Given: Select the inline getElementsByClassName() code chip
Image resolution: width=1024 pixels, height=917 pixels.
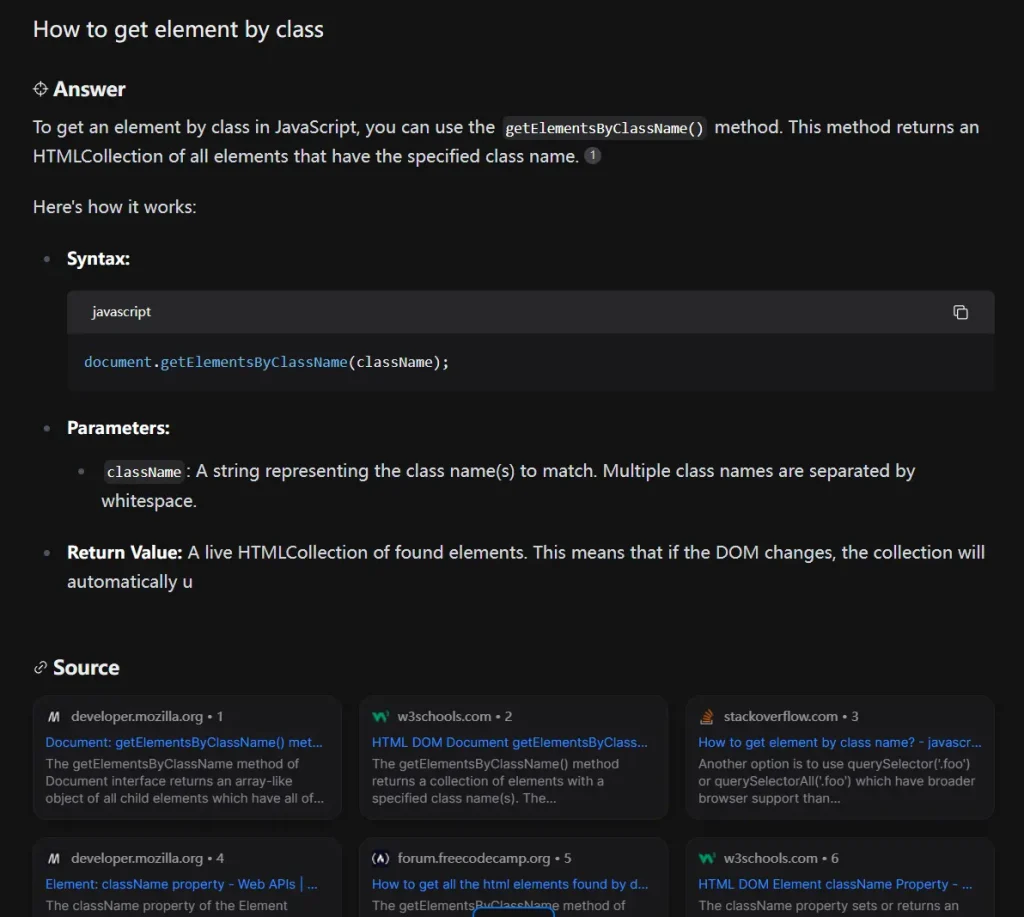Looking at the screenshot, I should point(604,127).
